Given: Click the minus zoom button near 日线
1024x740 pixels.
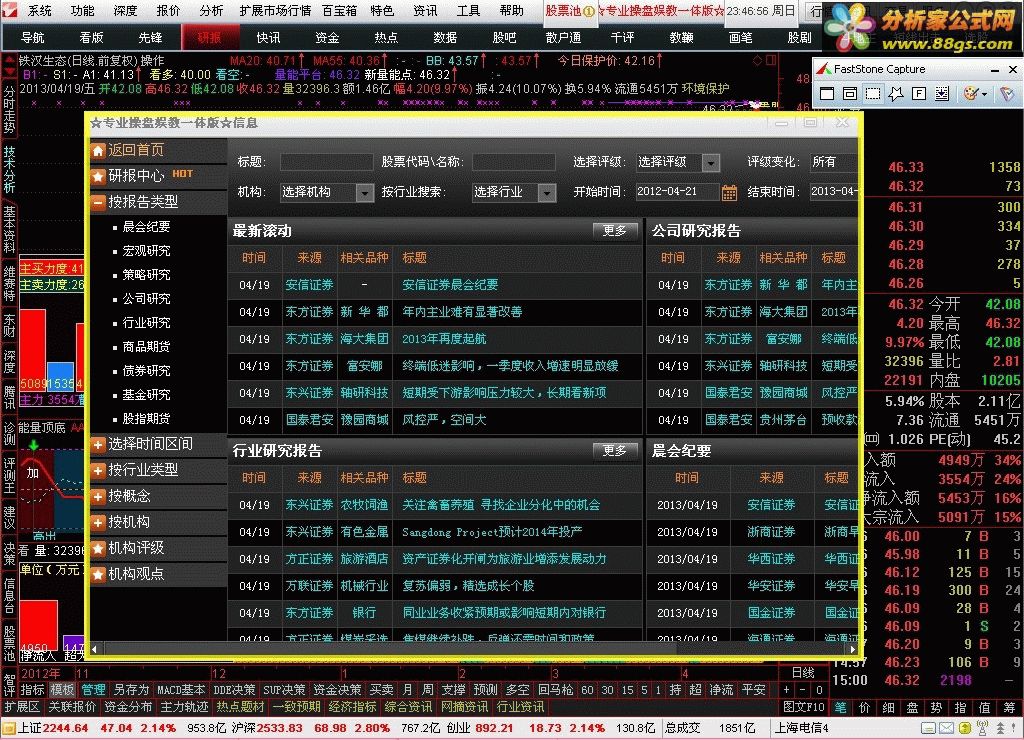Looking at the screenshot, I should pyautogui.click(x=803, y=690).
